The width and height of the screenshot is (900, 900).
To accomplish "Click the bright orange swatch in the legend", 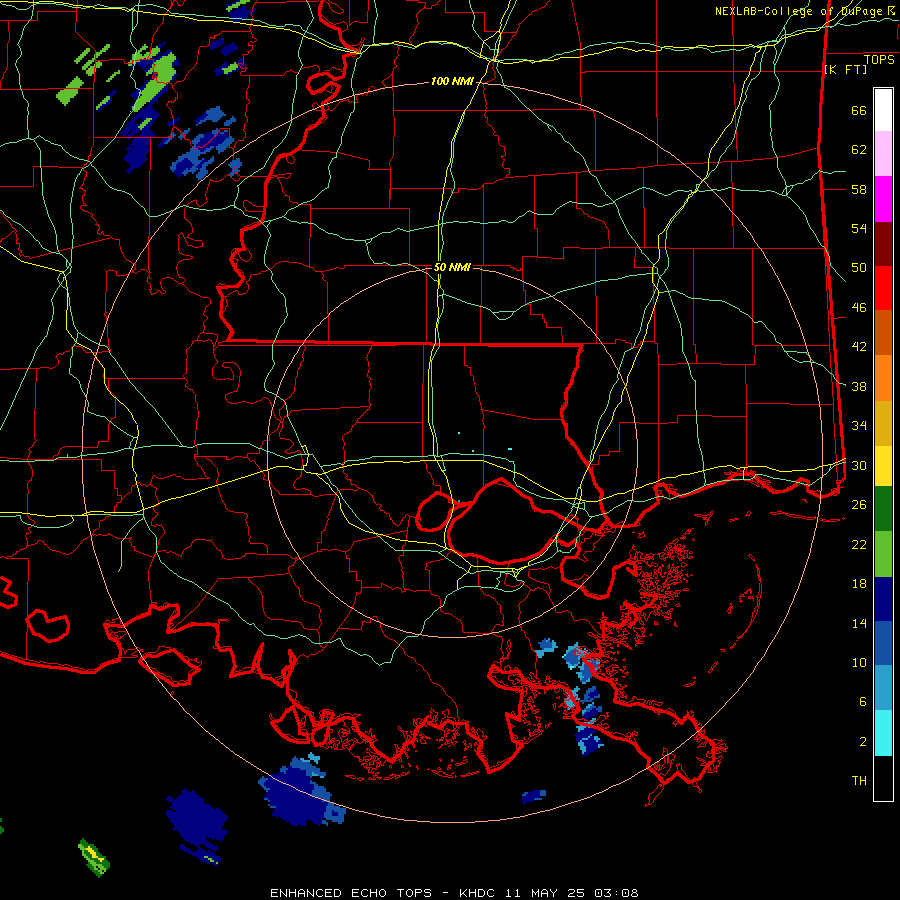I will point(883,378).
